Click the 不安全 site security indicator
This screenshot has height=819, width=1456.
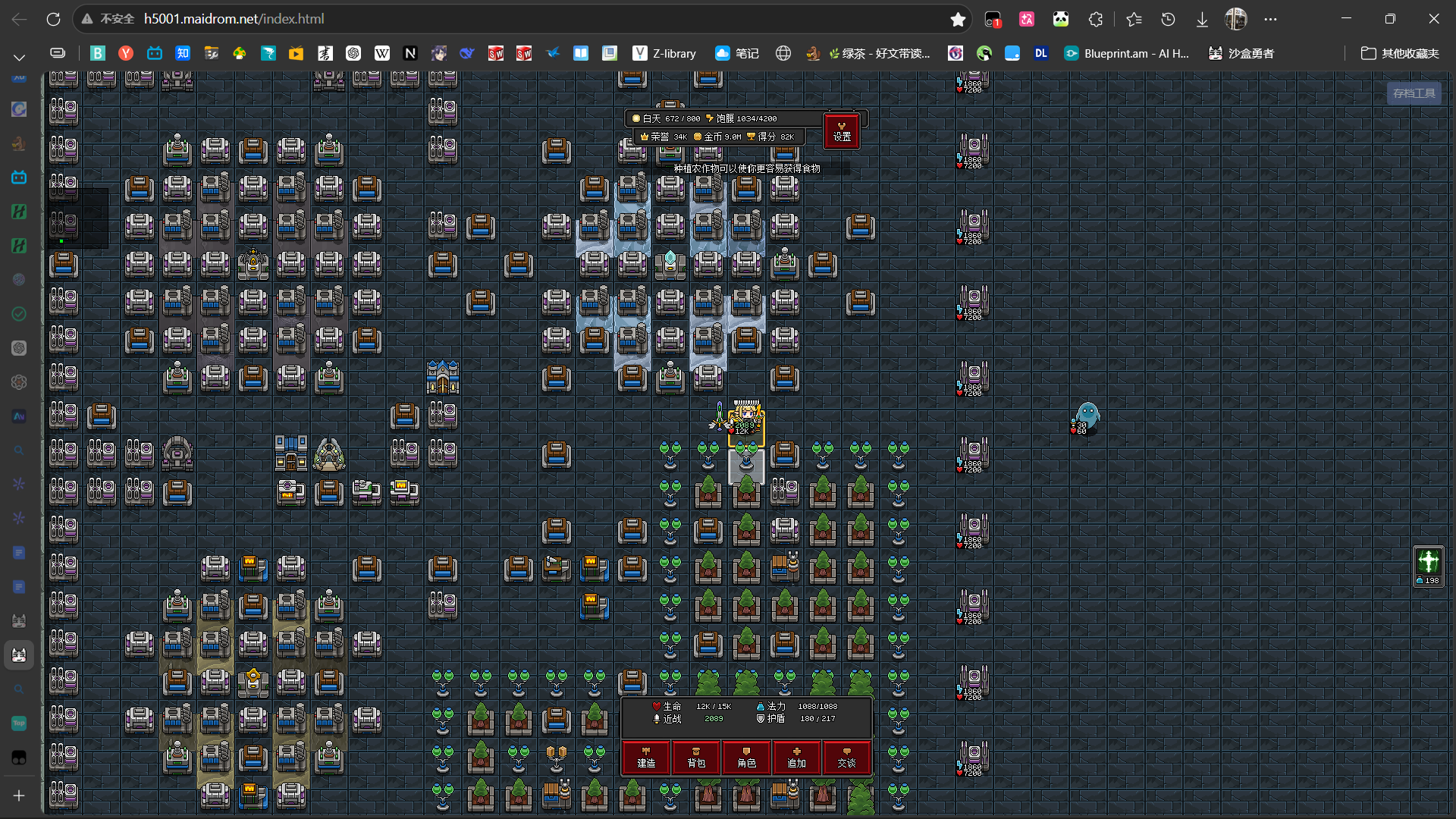point(108,19)
